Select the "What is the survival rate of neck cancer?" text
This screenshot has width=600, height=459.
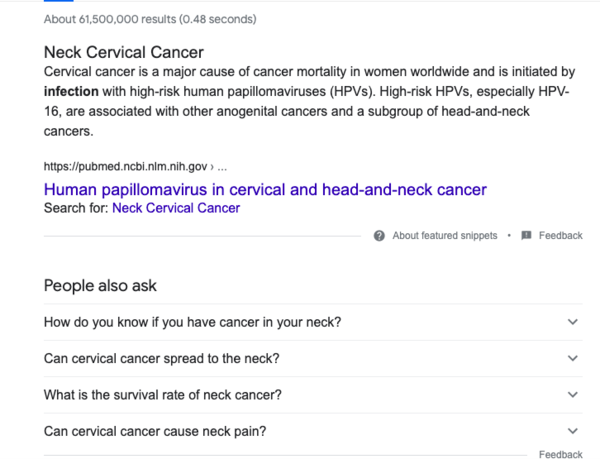(163, 395)
